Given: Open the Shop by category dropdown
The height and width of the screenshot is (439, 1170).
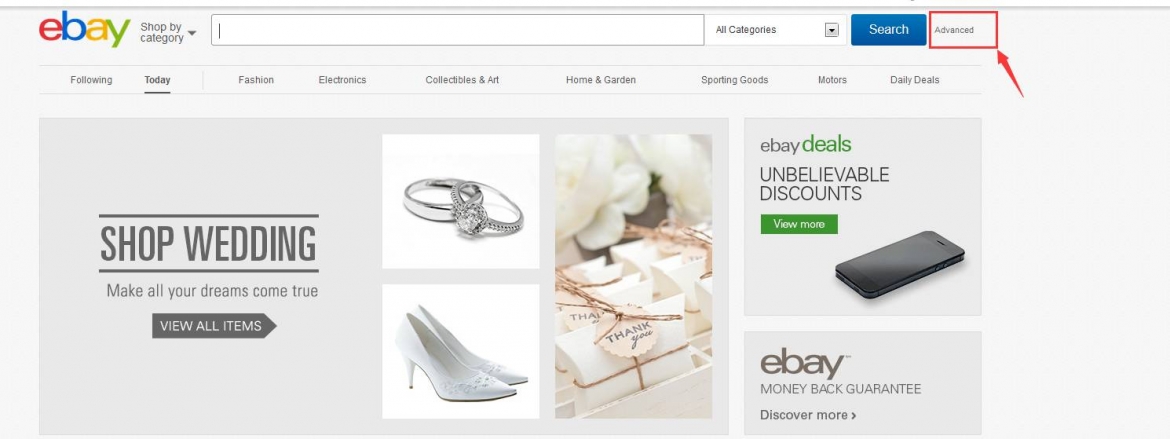Looking at the screenshot, I should point(168,32).
